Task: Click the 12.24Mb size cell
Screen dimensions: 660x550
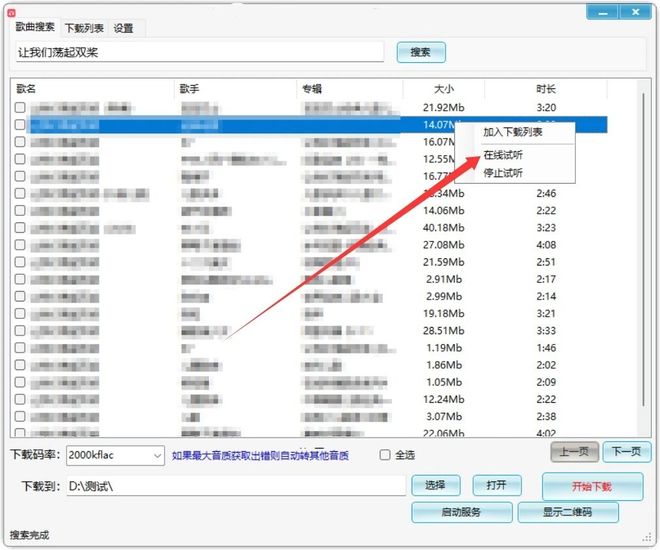Action: pos(444,399)
